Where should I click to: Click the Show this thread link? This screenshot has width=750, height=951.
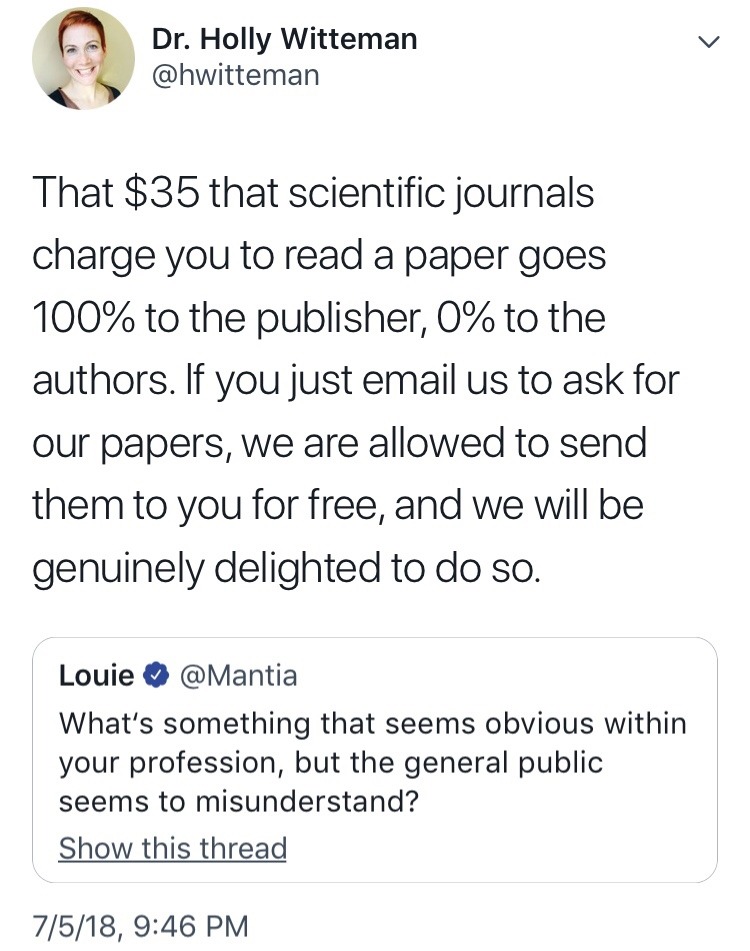[x=172, y=848]
